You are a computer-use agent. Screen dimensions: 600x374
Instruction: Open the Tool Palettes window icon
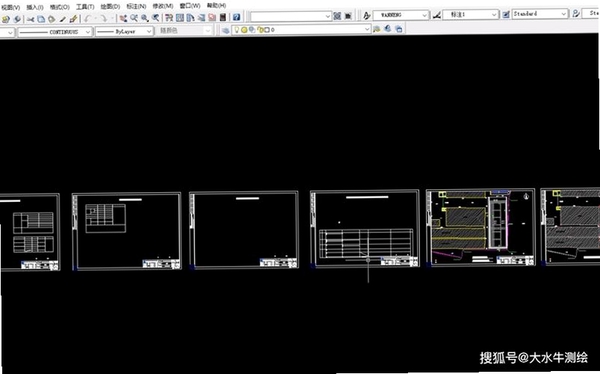(x=190, y=18)
